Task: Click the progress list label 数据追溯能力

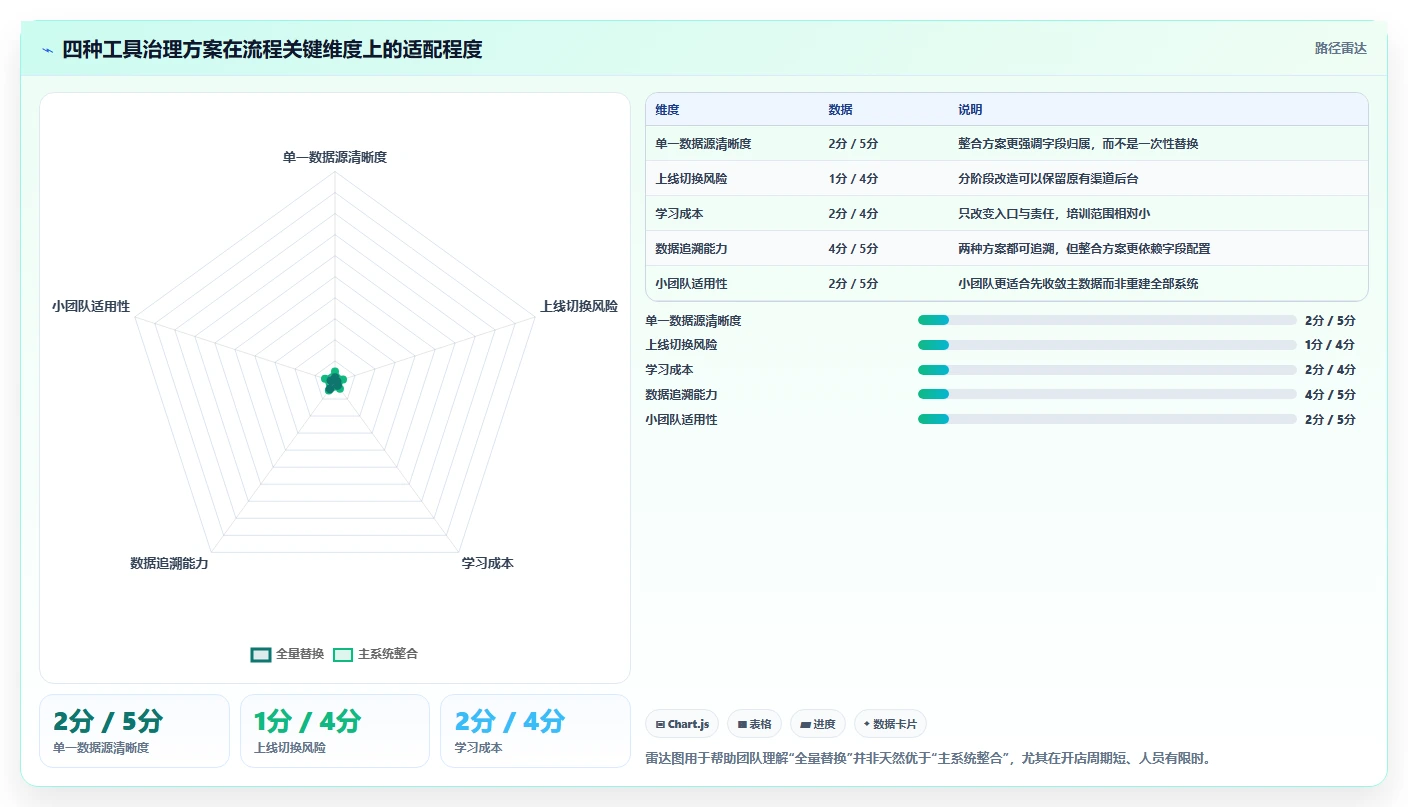Action: [681, 395]
